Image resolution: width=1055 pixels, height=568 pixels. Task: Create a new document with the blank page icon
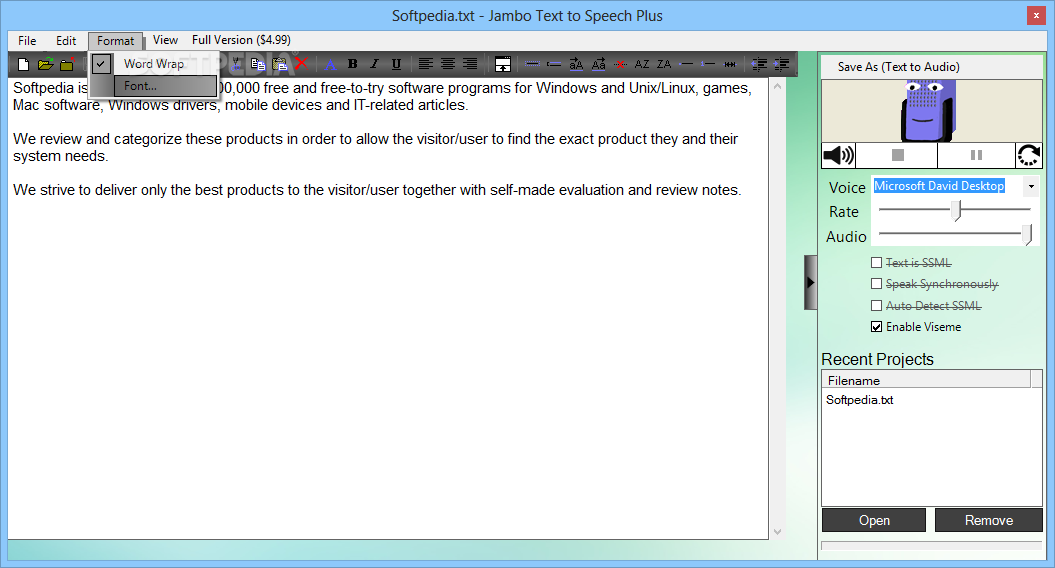[24, 65]
